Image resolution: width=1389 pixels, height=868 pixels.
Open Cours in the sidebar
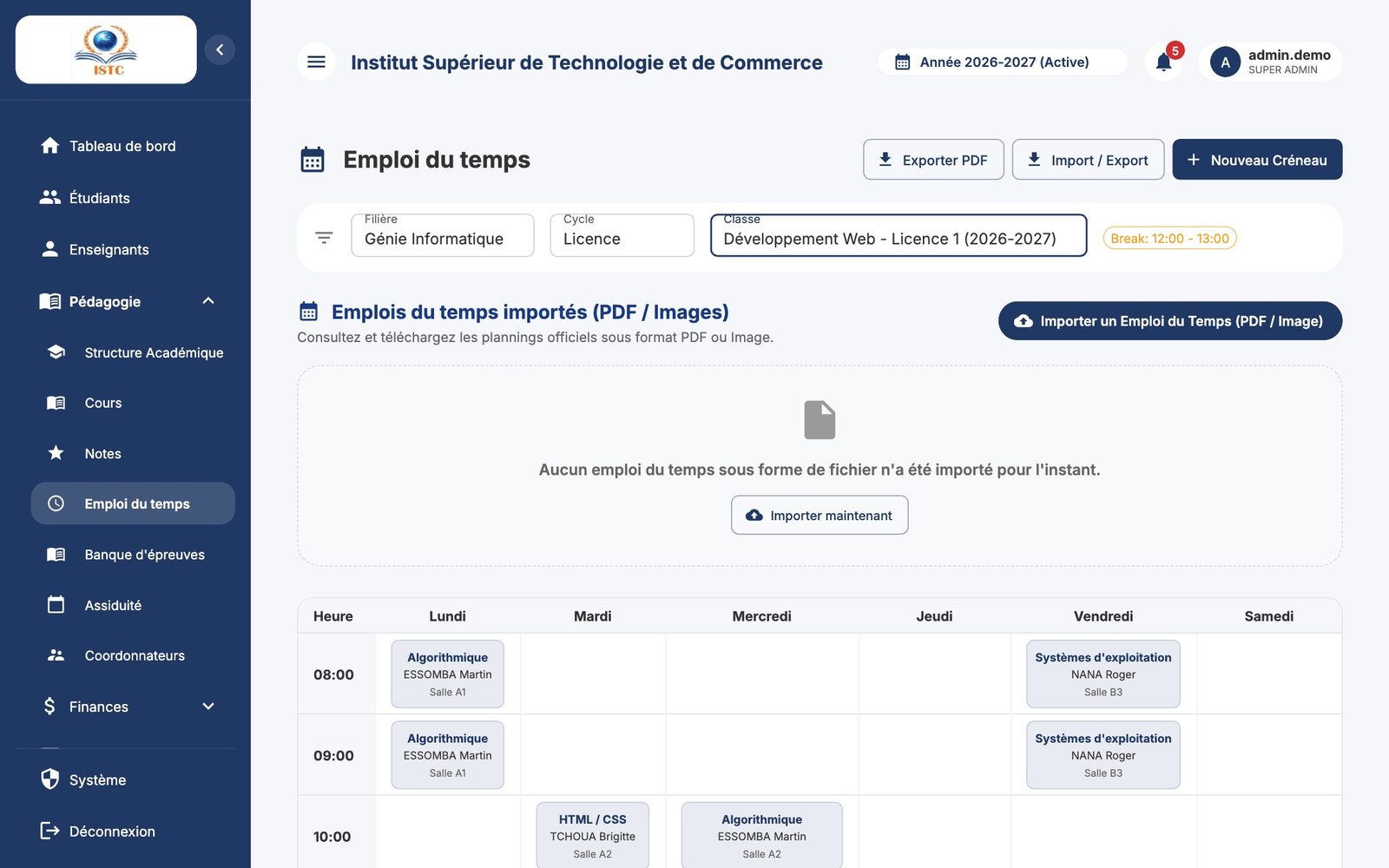133,403
